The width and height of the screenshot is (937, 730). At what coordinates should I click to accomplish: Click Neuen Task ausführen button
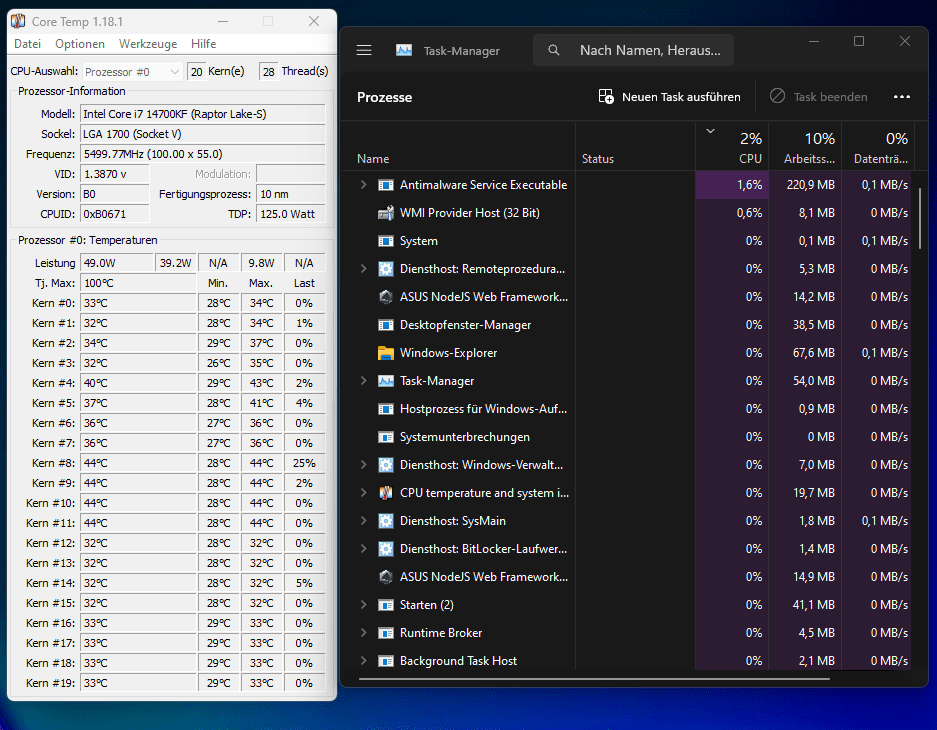tap(669, 97)
